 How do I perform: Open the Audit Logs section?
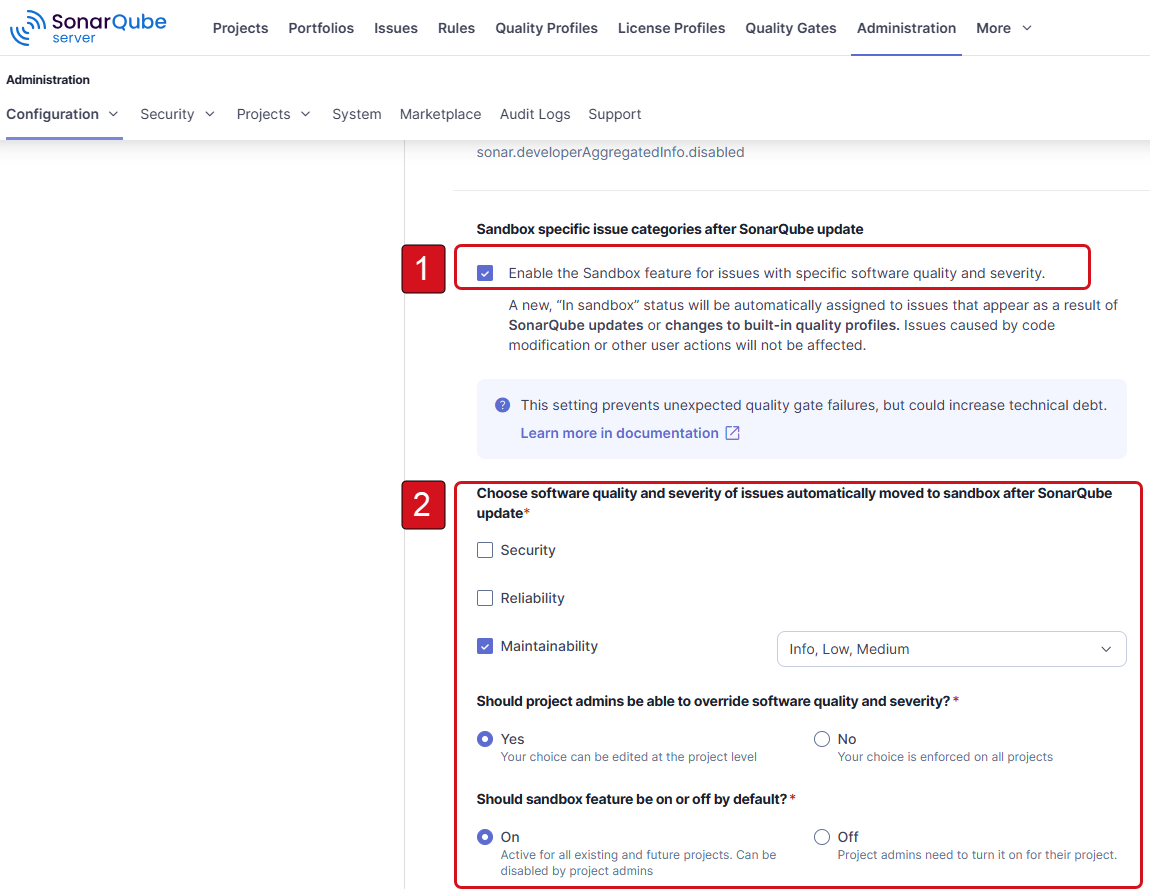pos(535,114)
